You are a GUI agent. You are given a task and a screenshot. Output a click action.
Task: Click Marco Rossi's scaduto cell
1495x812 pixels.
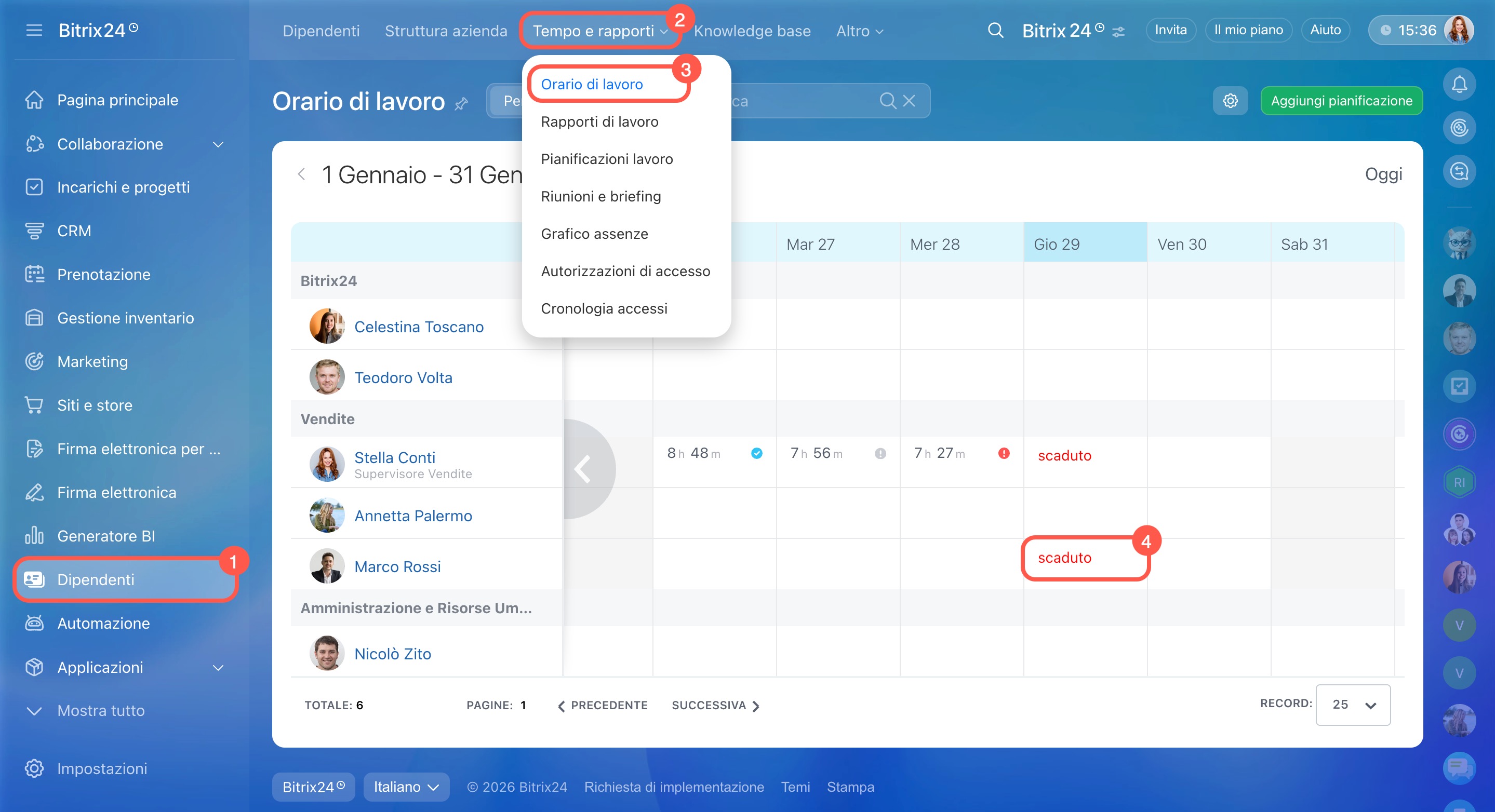1064,558
